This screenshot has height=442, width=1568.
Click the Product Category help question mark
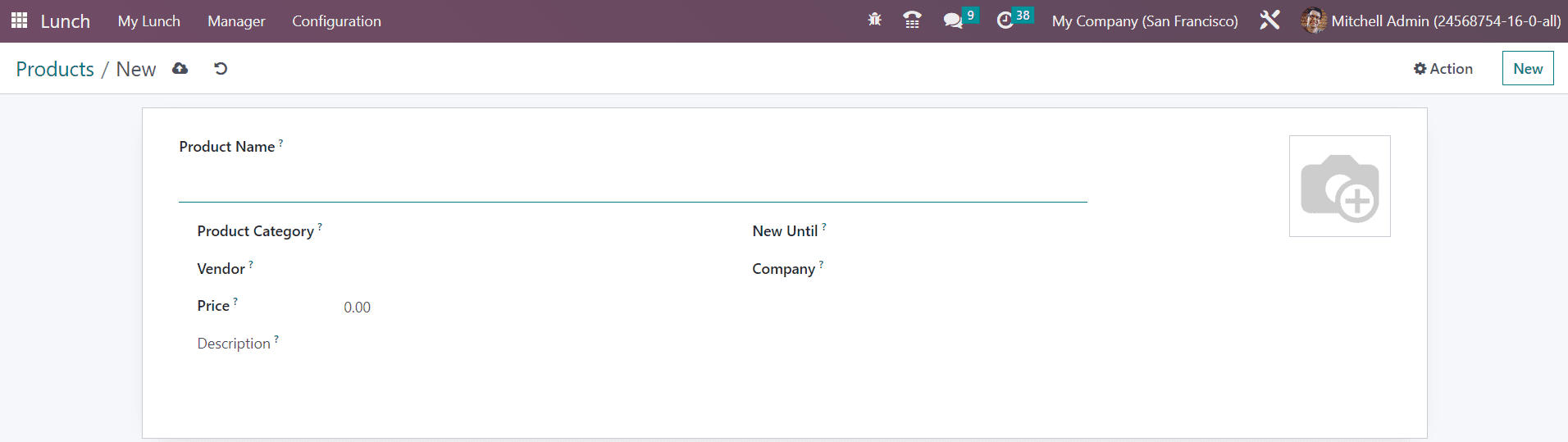[x=320, y=227]
